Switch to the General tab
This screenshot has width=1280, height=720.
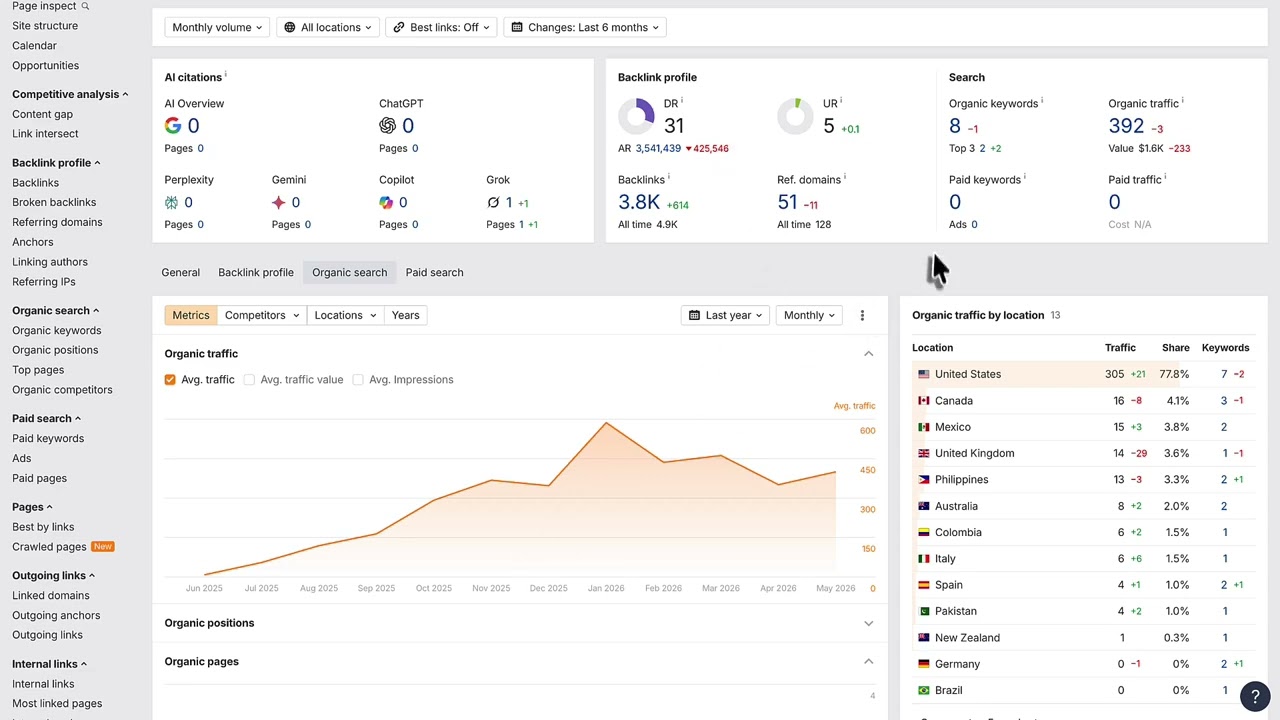click(x=181, y=272)
